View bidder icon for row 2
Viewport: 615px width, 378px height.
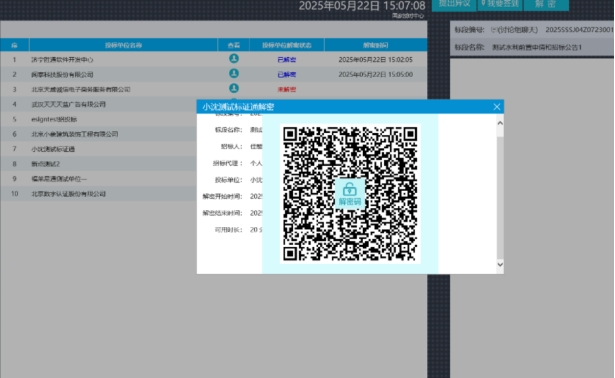point(234,73)
